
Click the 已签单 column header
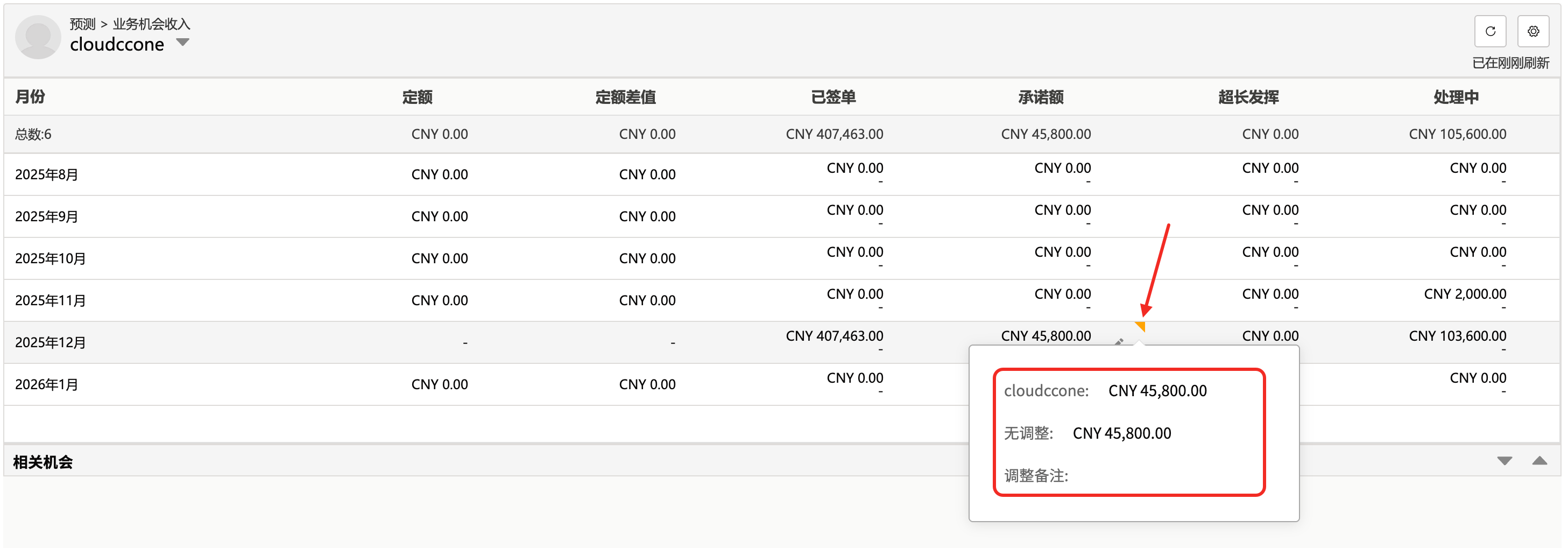pos(832,97)
